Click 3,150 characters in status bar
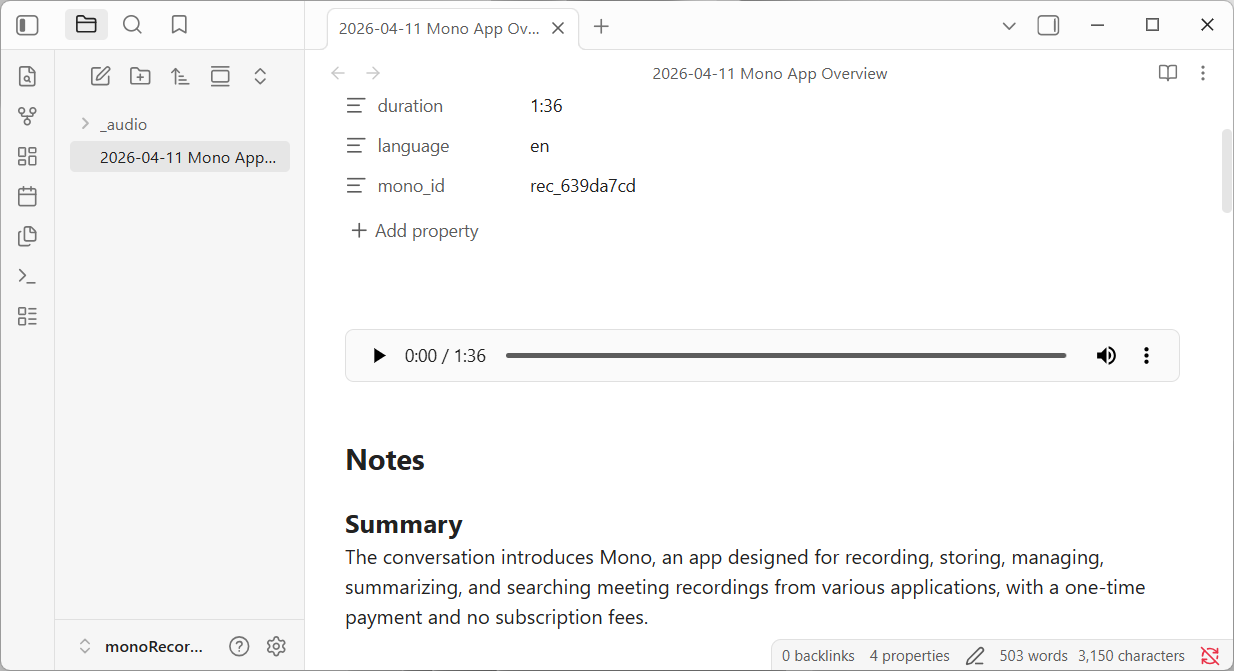Screen dimensions: 1234x671 (1131, 656)
